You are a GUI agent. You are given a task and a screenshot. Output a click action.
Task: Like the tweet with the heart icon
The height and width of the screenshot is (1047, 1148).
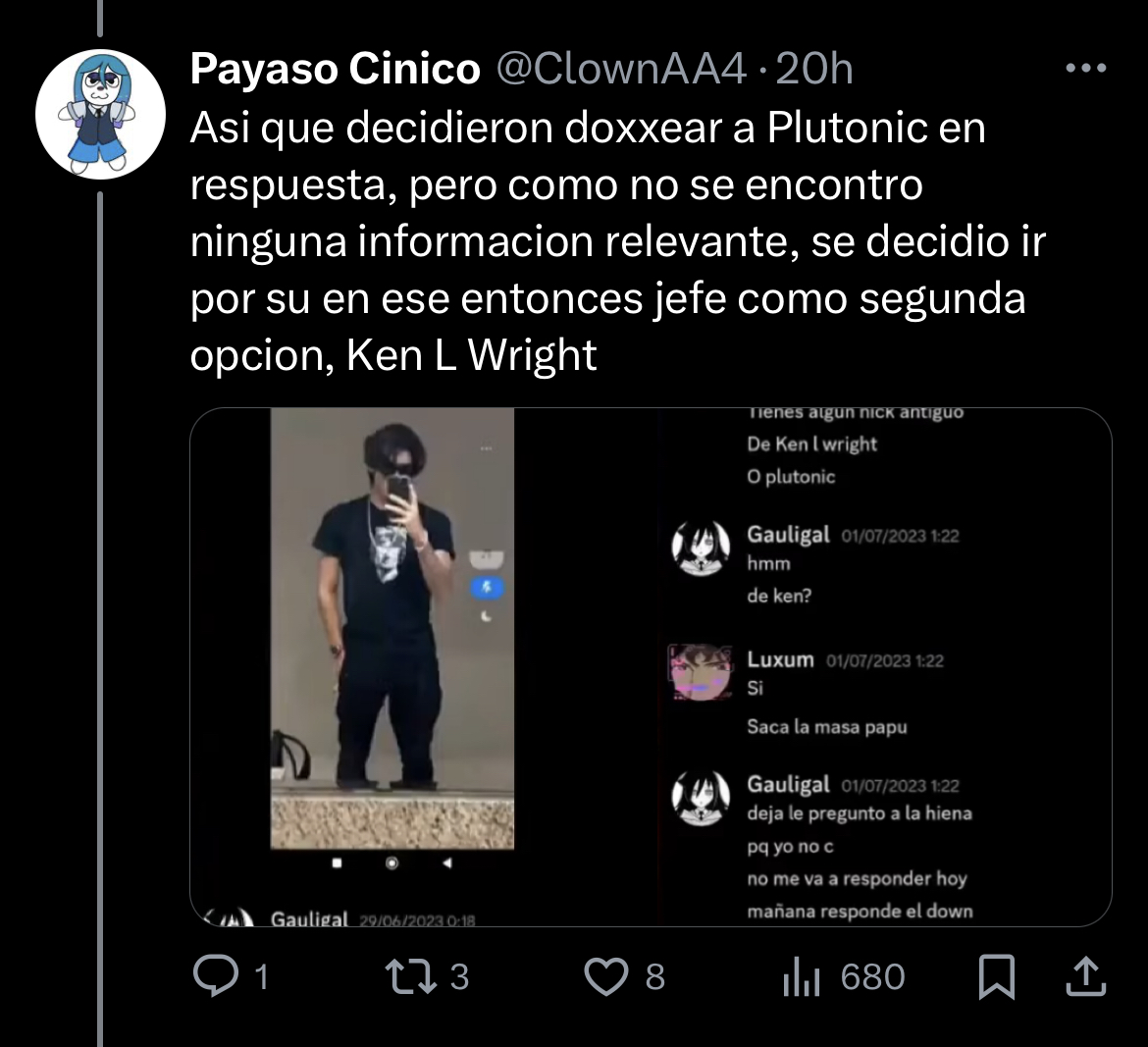(605, 976)
